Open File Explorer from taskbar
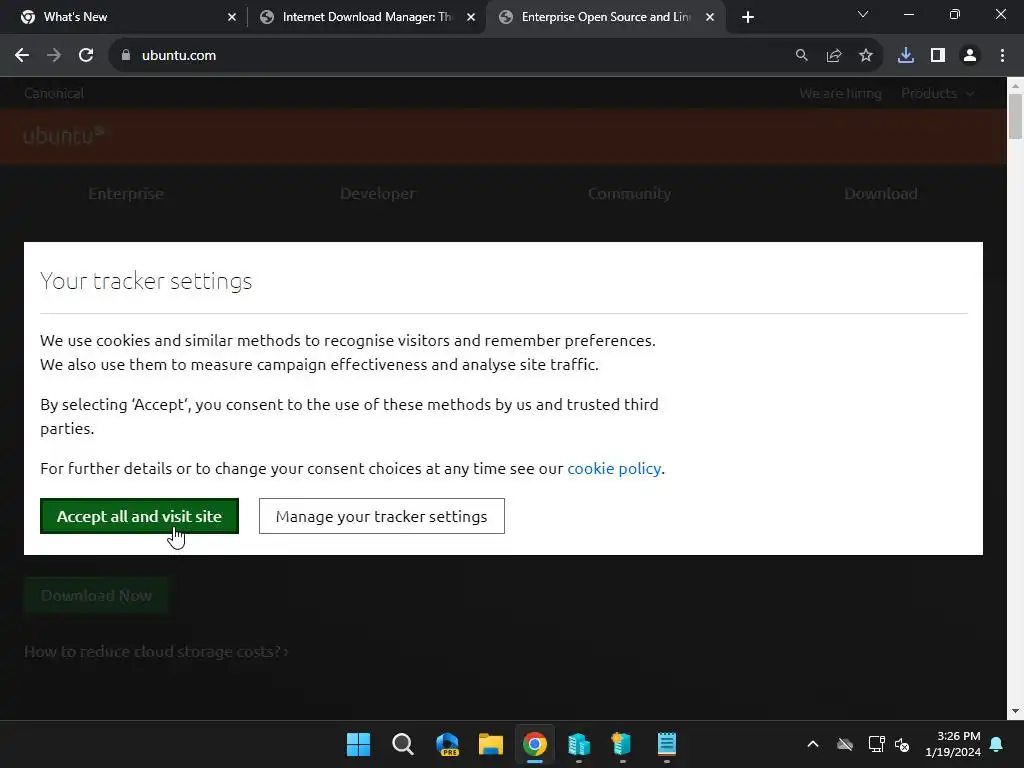Image resolution: width=1024 pixels, height=768 pixels. [491, 744]
